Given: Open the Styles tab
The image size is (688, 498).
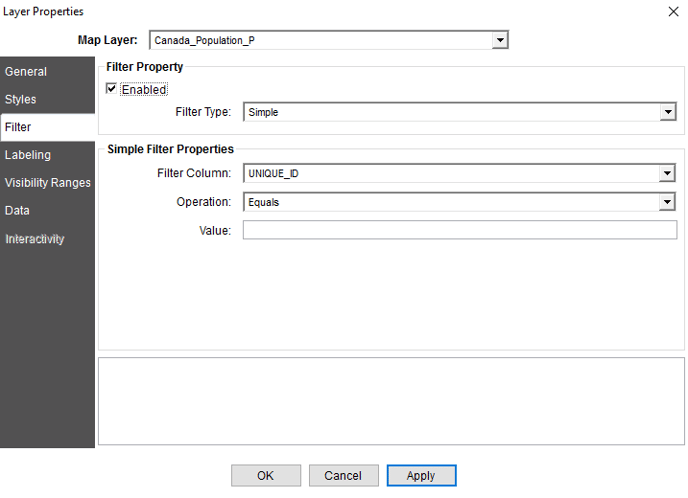Looking at the screenshot, I should (47, 99).
